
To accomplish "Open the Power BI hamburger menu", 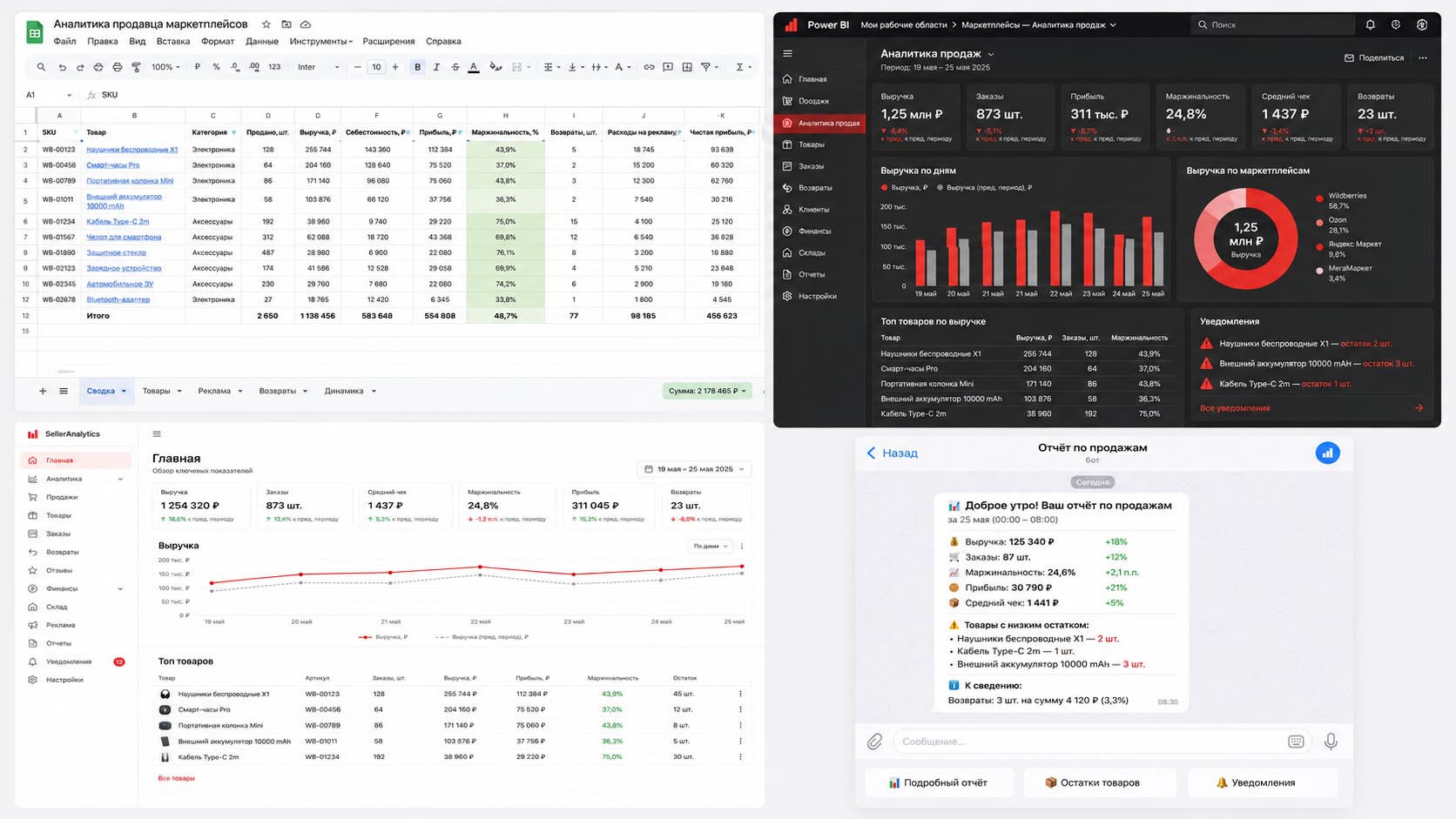I will [x=787, y=54].
